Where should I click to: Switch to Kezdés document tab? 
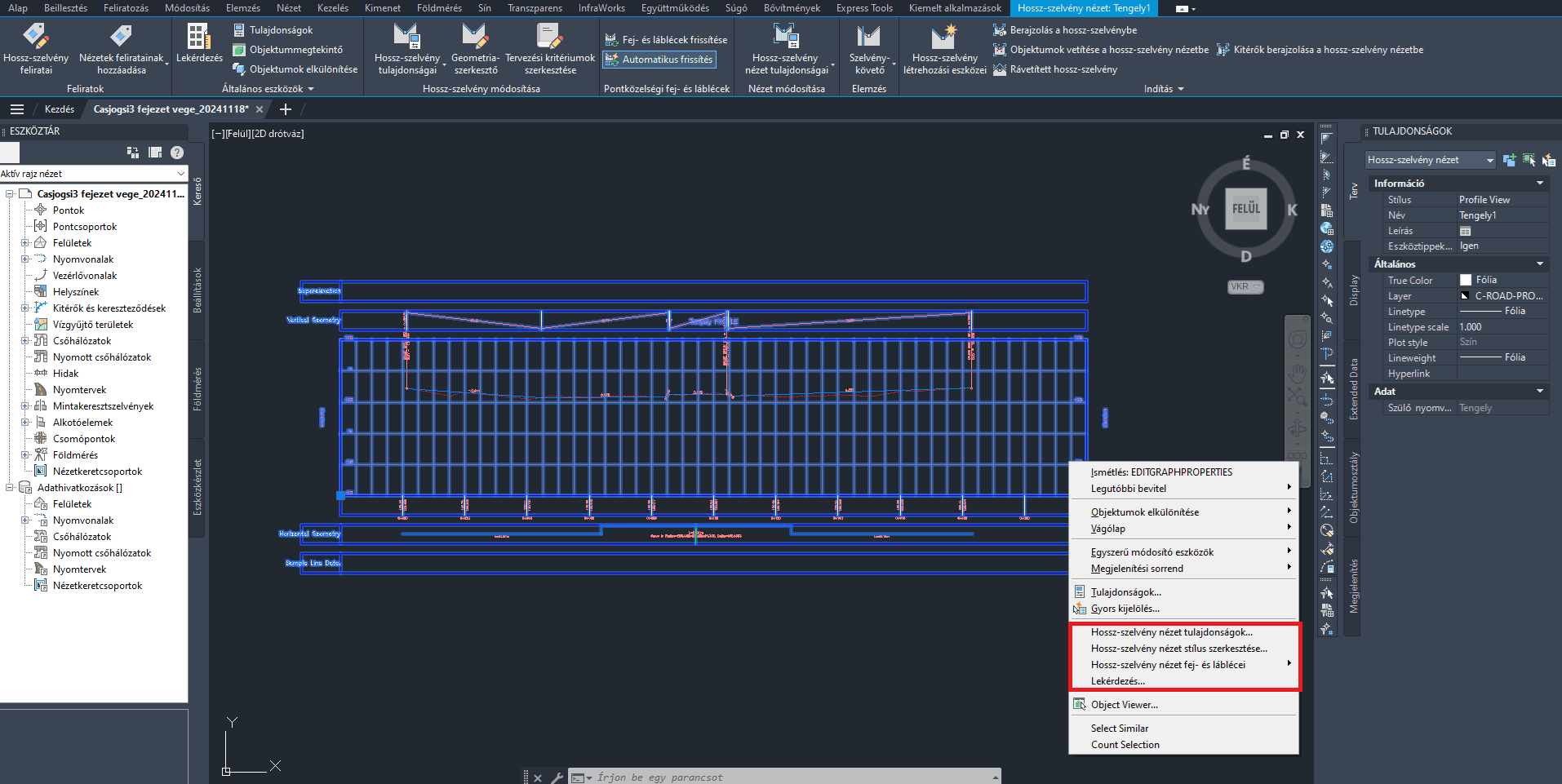coord(59,109)
